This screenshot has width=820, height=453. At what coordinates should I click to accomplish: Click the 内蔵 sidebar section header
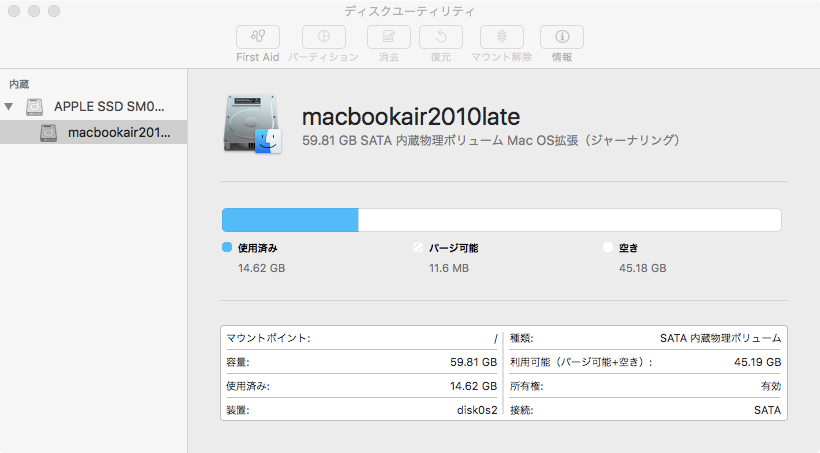(x=19, y=84)
